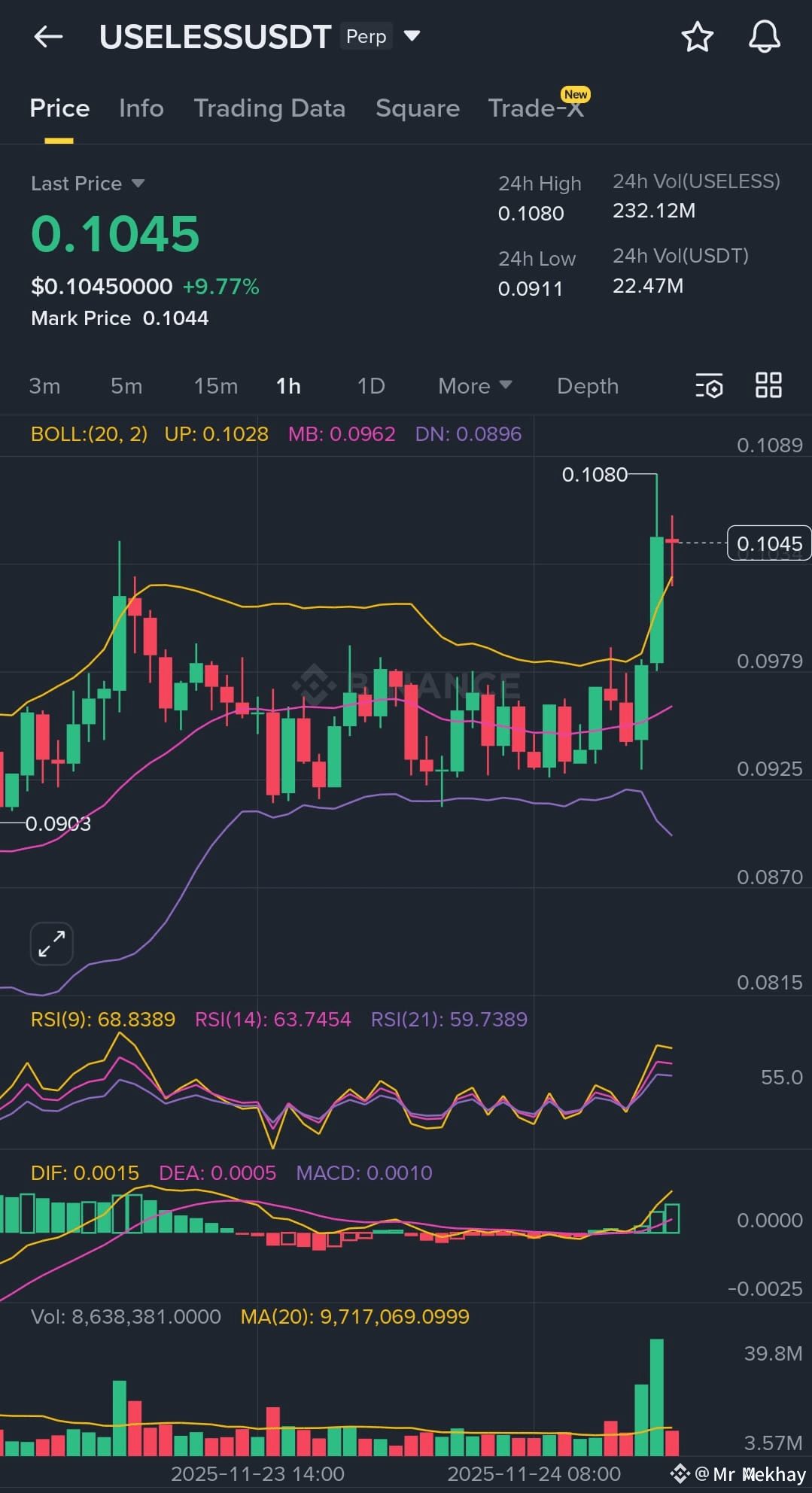Screen dimensions: 812x1493
Task: Tap the $0.10450000 USD price text
Action: tap(102, 287)
